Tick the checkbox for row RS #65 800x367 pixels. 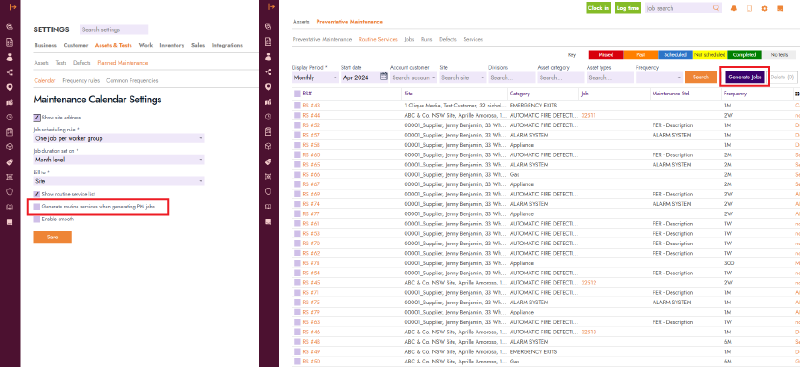click(297, 165)
